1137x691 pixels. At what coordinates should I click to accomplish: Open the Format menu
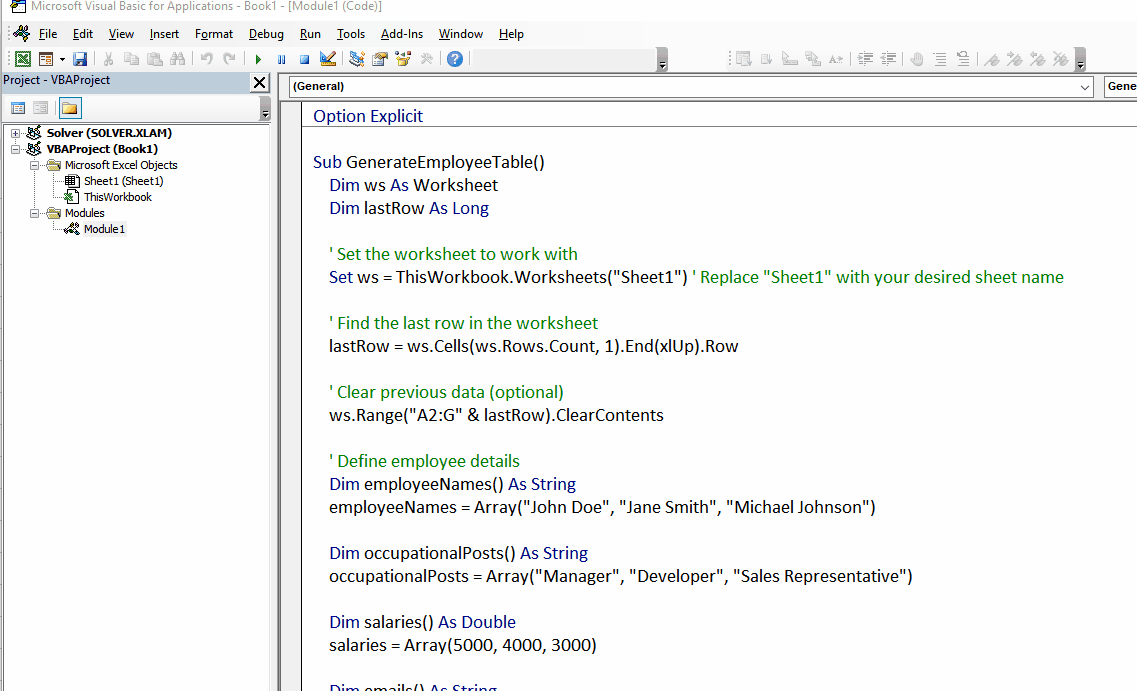point(214,34)
